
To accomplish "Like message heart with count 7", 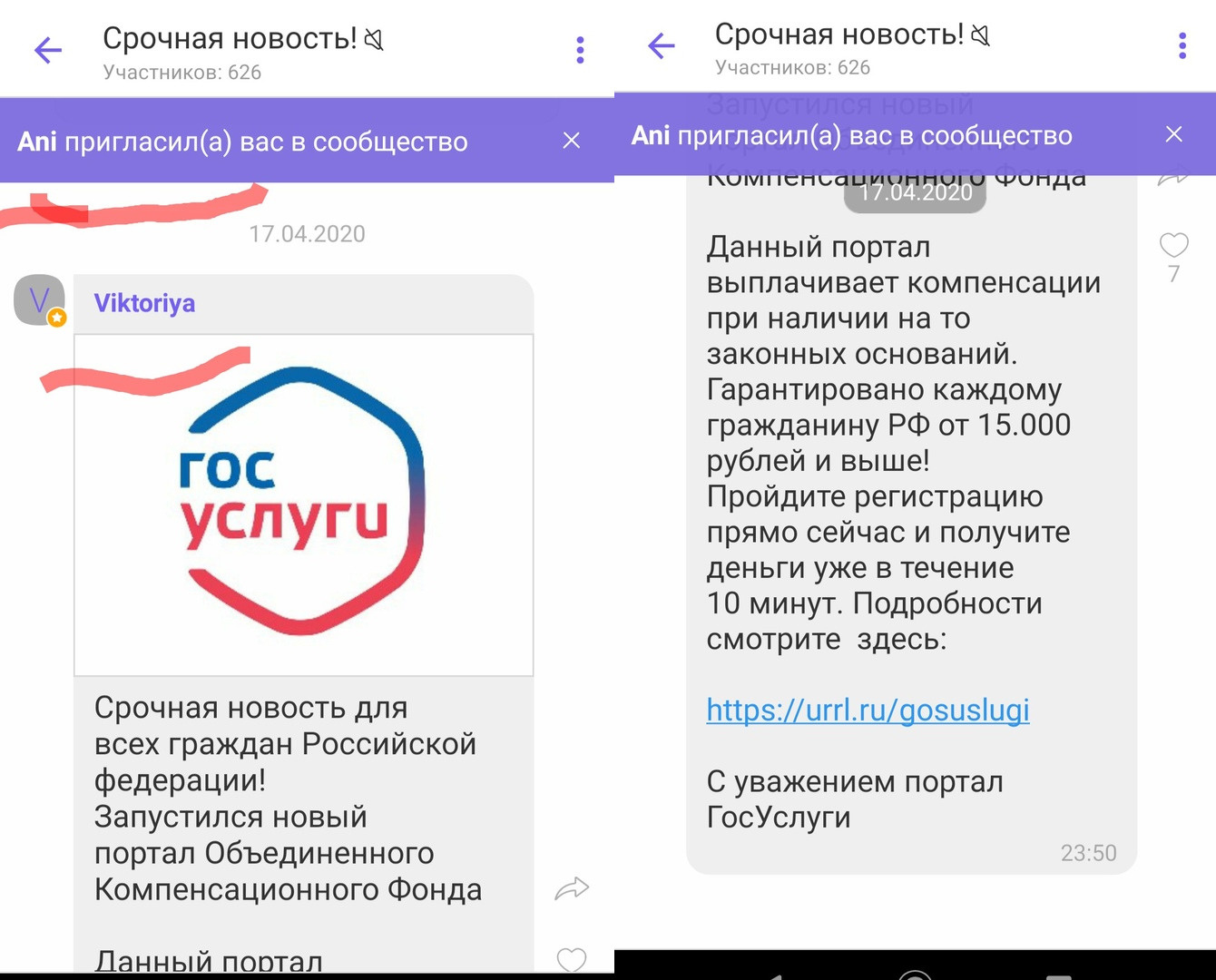I will [1174, 245].
